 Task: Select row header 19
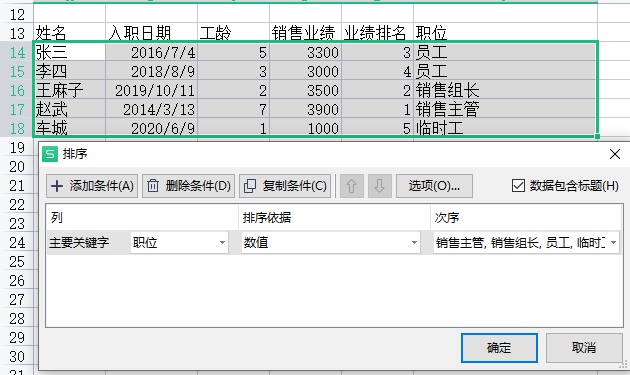click(x=16, y=148)
